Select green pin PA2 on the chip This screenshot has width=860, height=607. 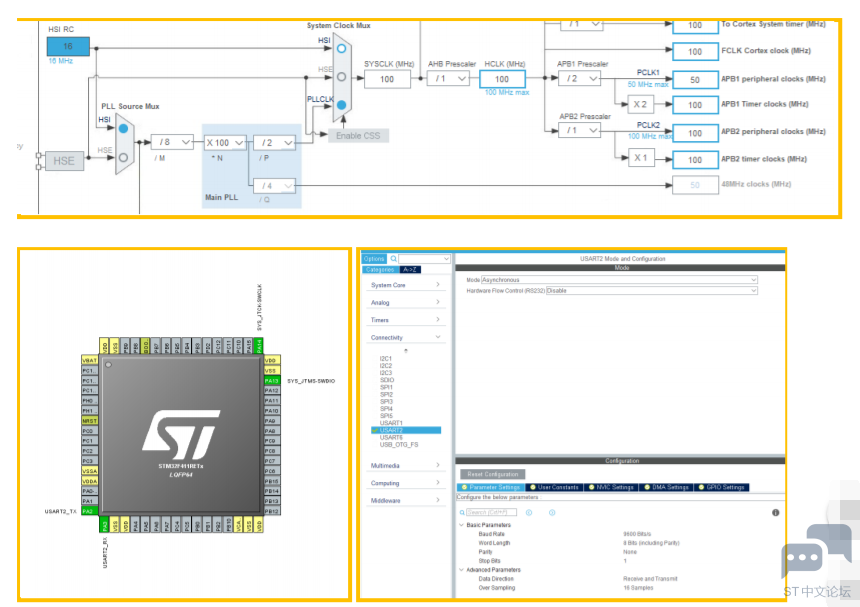click(x=89, y=511)
